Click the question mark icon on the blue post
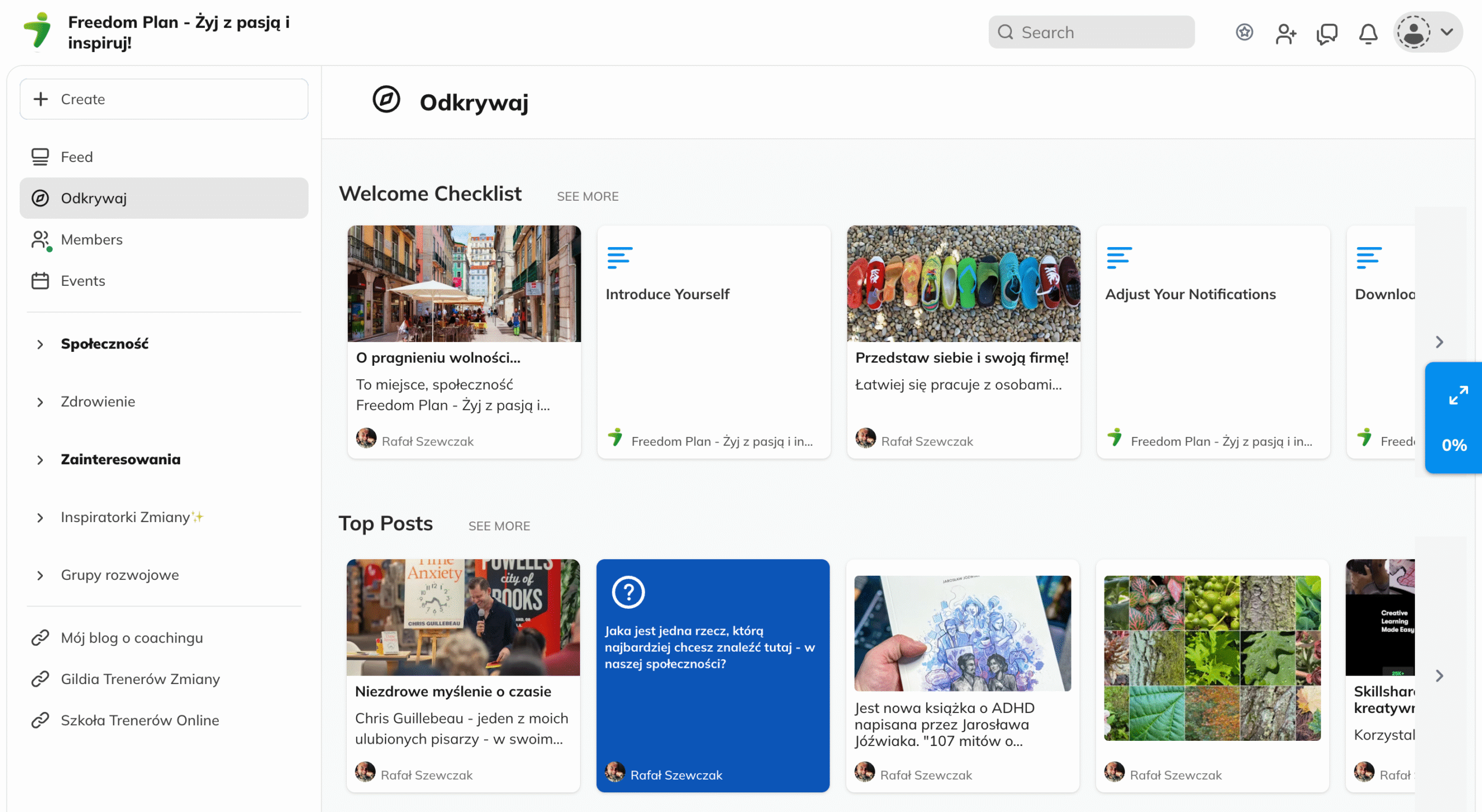This screenshot has width=1482, height=812. click(628, 592)
